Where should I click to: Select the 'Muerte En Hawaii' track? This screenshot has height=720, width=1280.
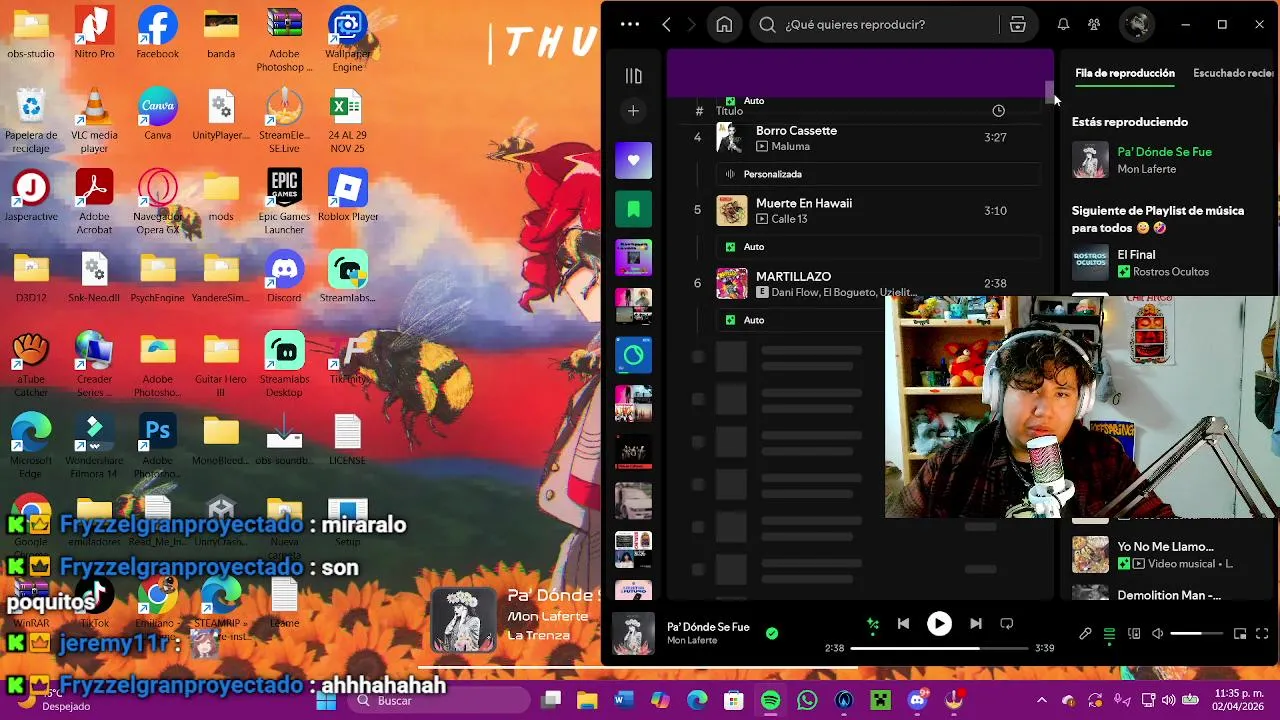pyautogui.click(x=862, y=211)
